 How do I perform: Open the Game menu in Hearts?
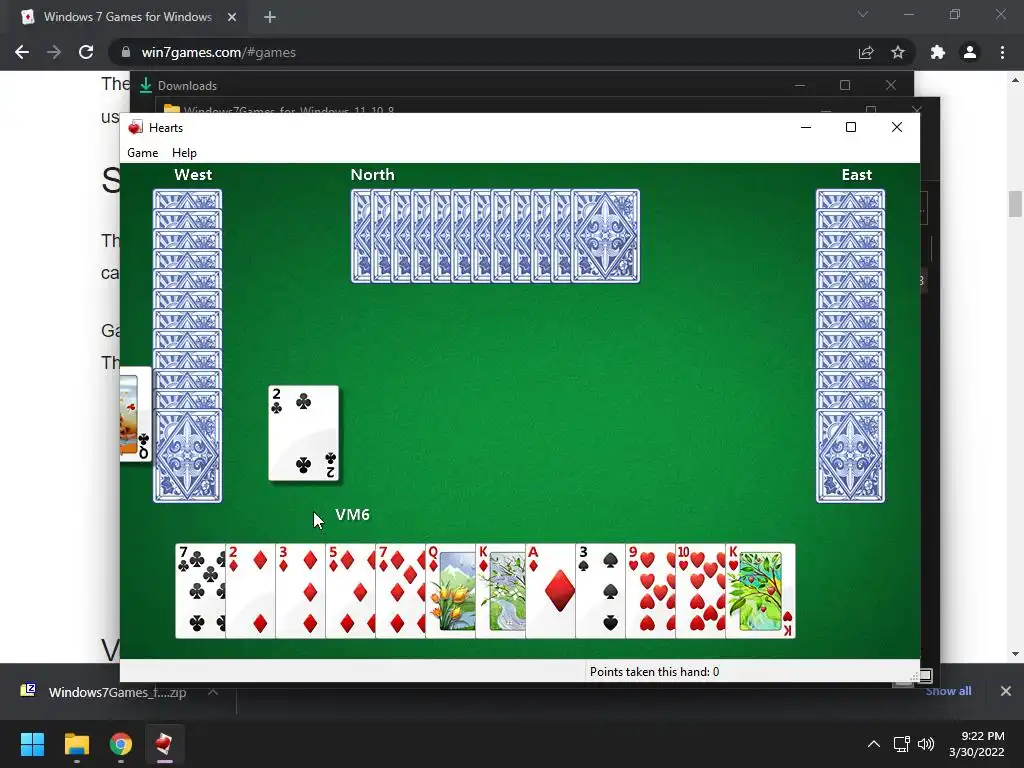142,153
